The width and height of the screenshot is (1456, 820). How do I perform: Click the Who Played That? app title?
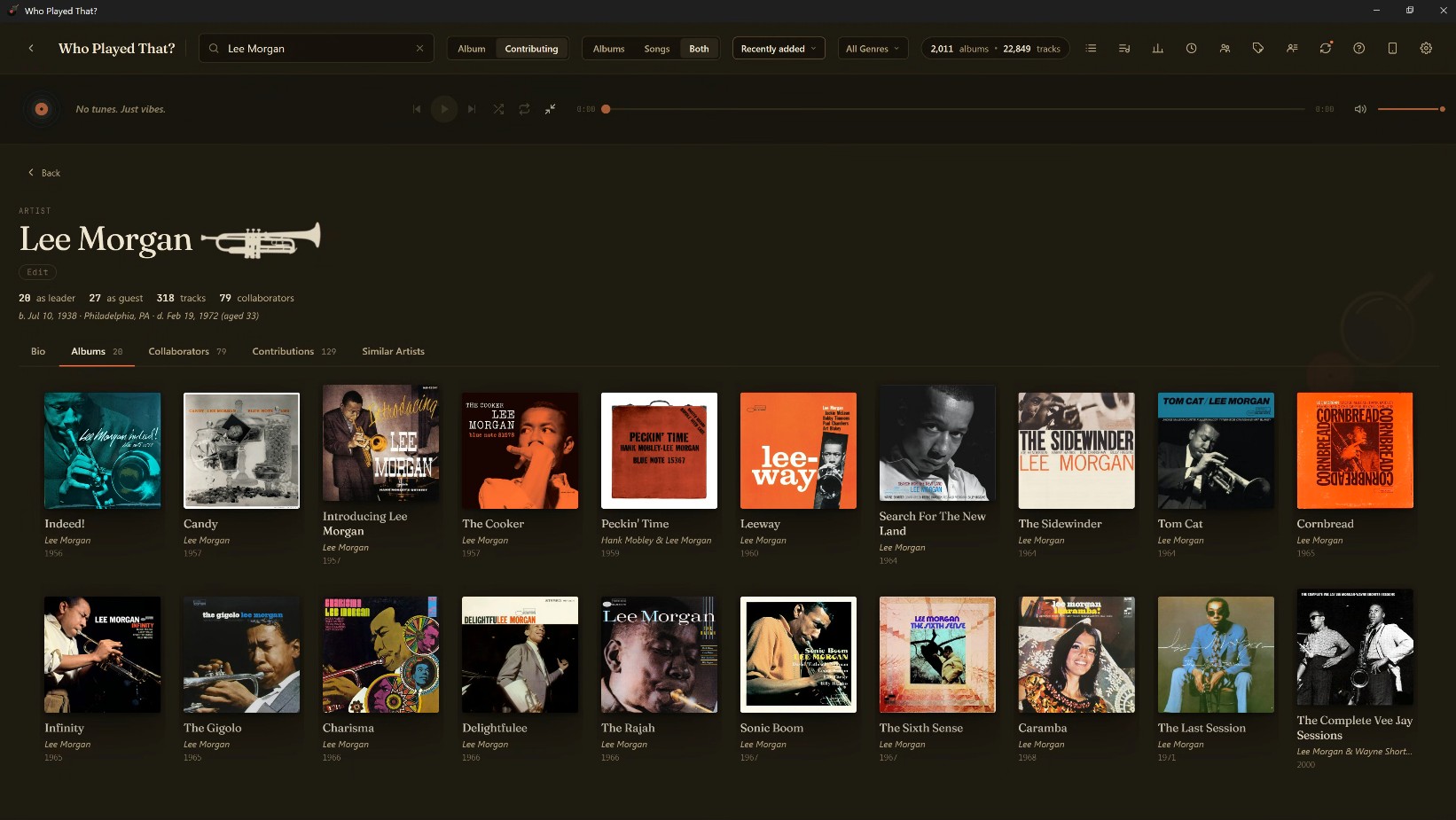pos(116,48)
